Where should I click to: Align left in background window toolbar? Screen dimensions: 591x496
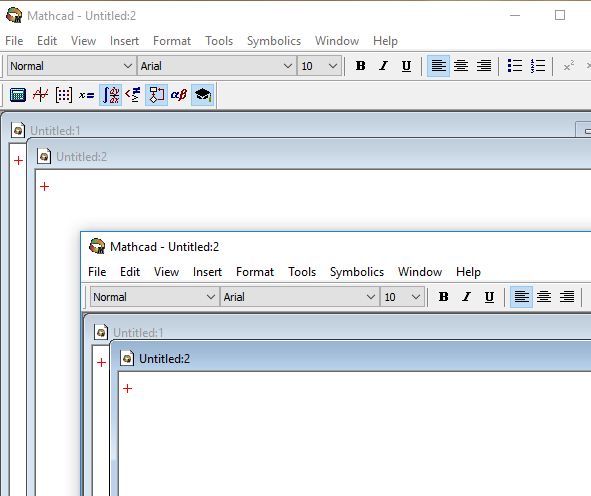click(x=438, y=66)
